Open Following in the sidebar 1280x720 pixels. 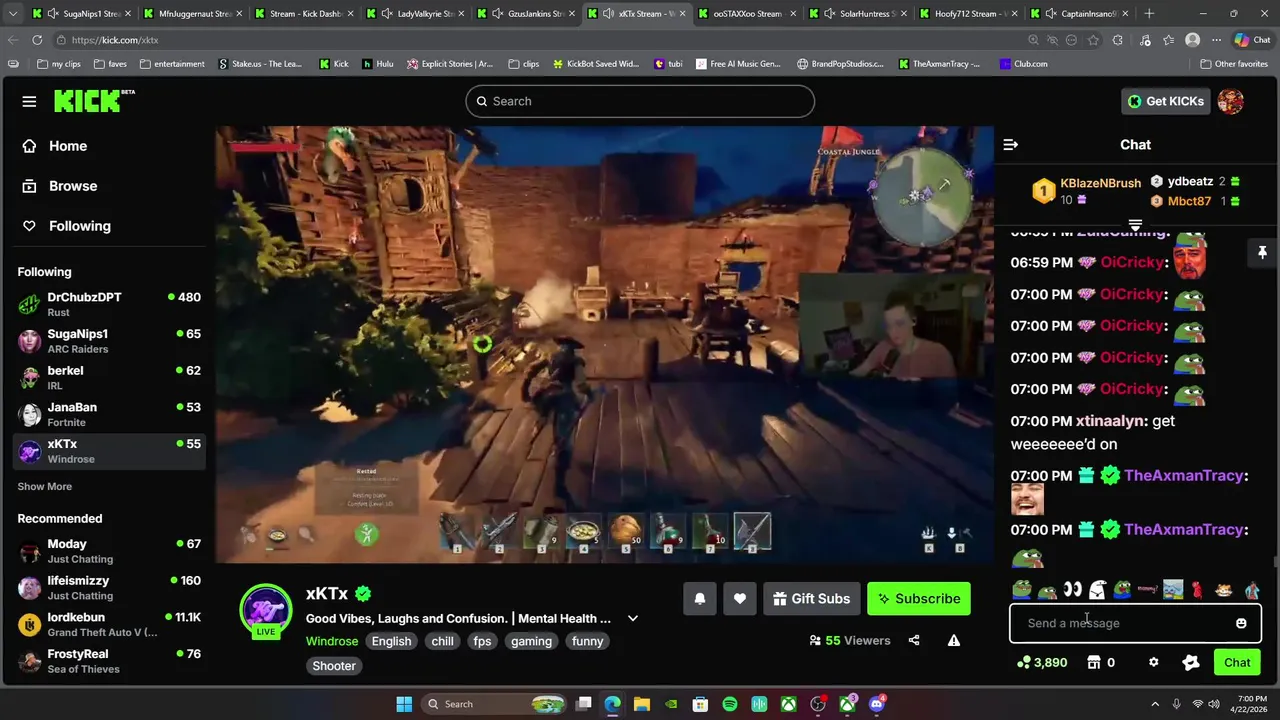point(67,226)
